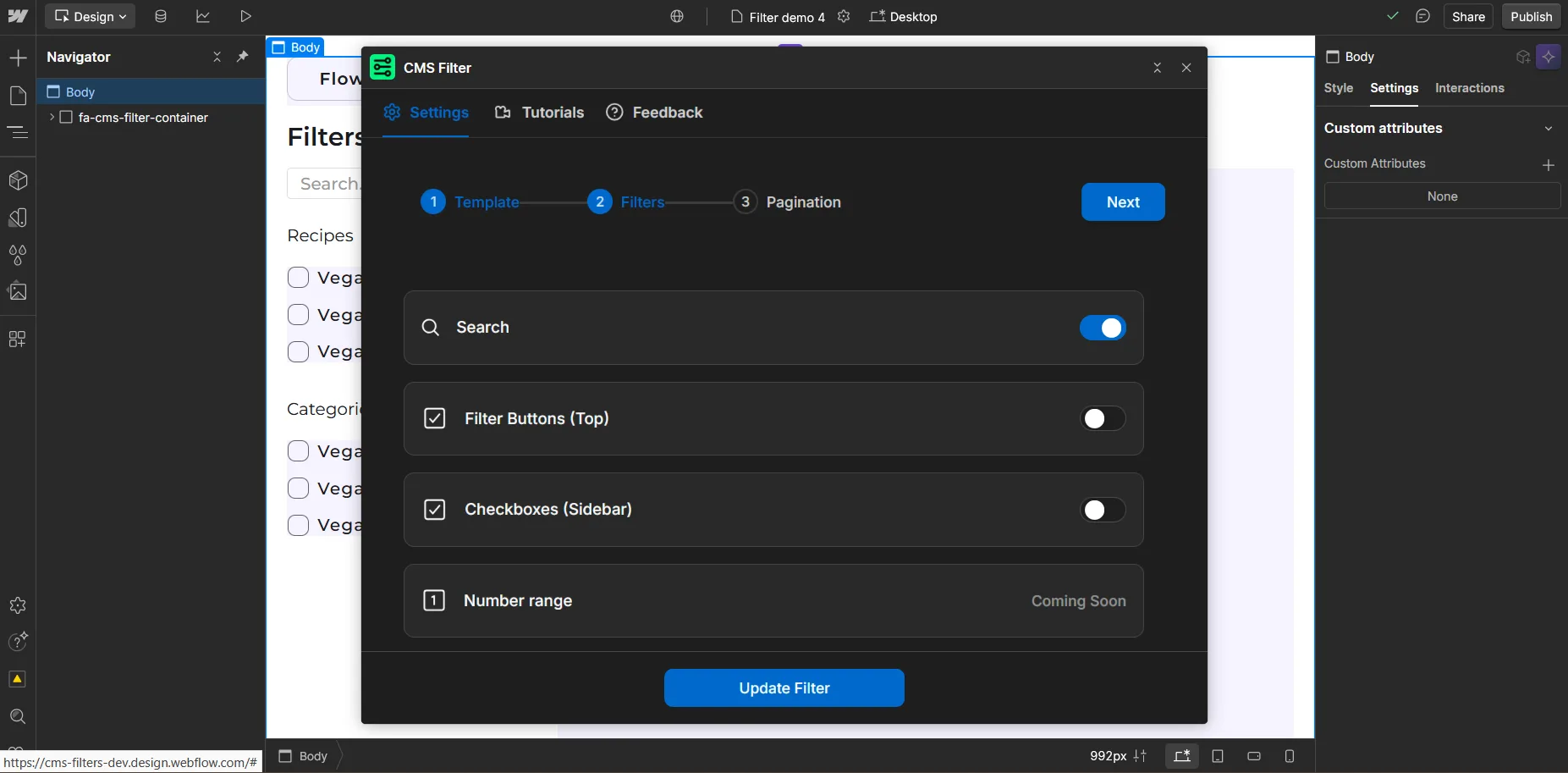1568x773 pixels.
Task: Click the Search input field on canvas
Action: pos(325,184)
